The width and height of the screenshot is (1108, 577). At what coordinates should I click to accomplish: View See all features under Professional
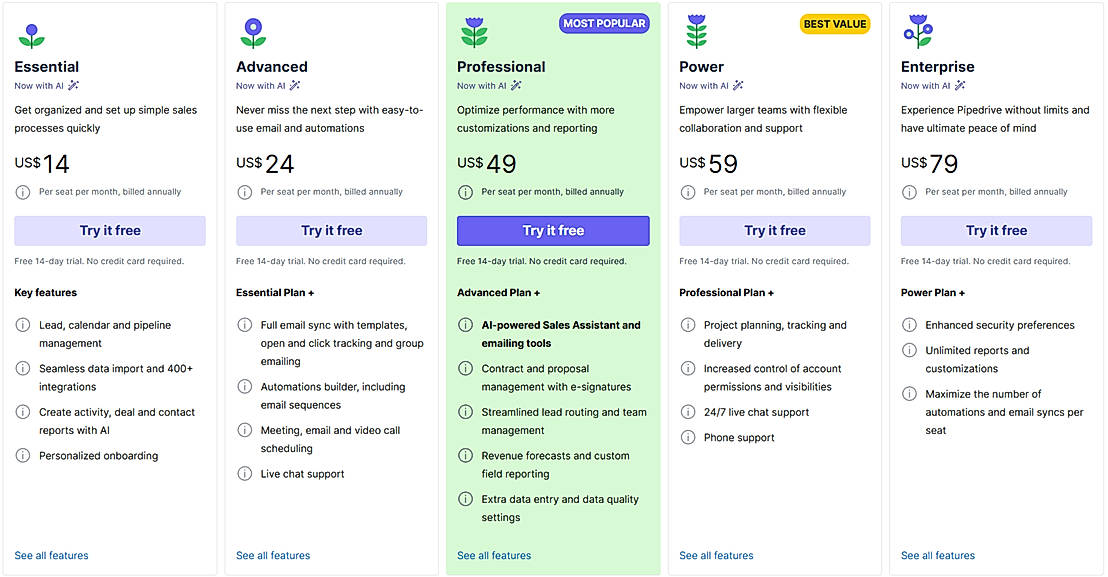point(494,556)
